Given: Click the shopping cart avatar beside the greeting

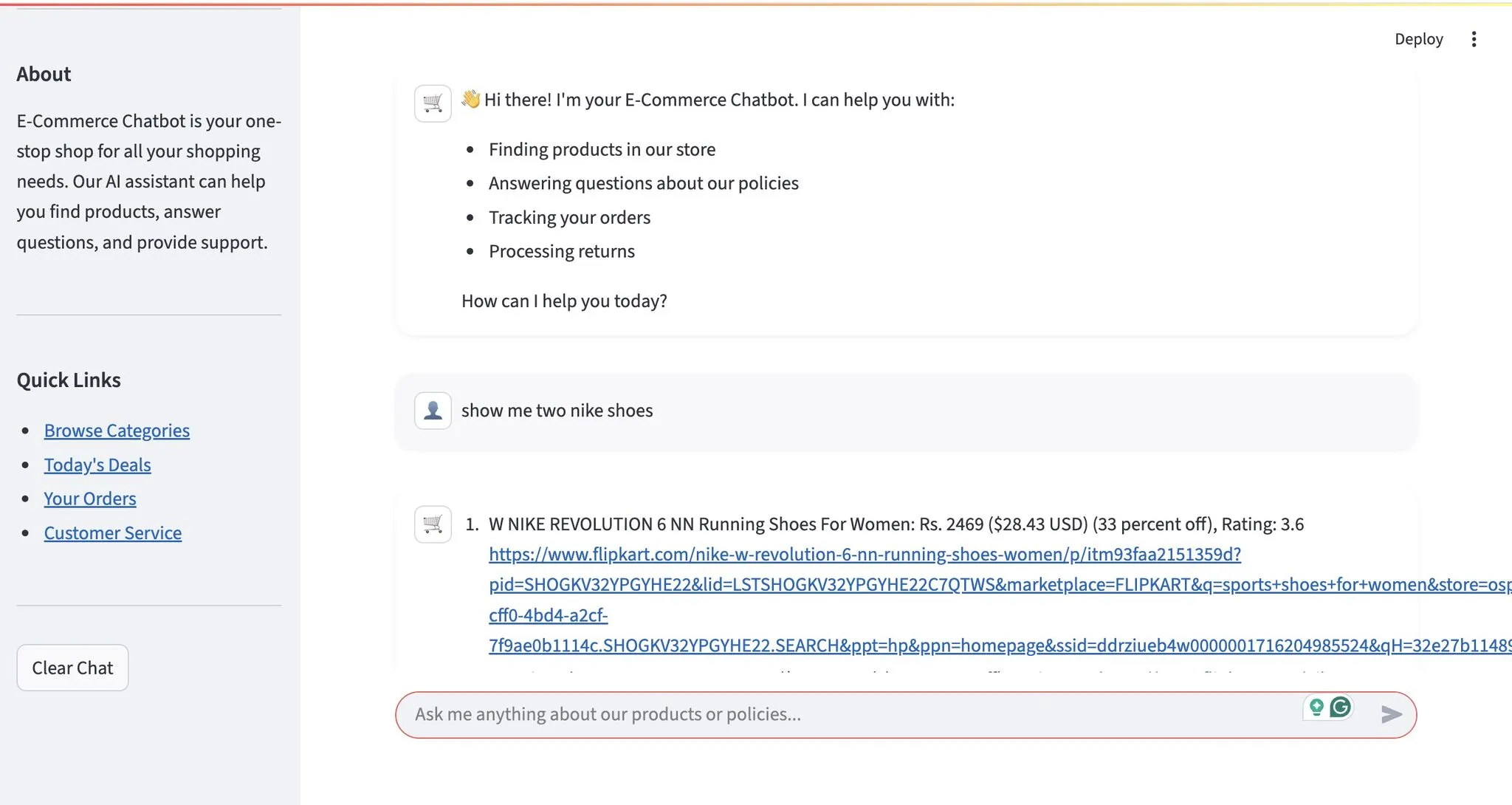Looking at the screenshot, I should click(x=433, y=103).
